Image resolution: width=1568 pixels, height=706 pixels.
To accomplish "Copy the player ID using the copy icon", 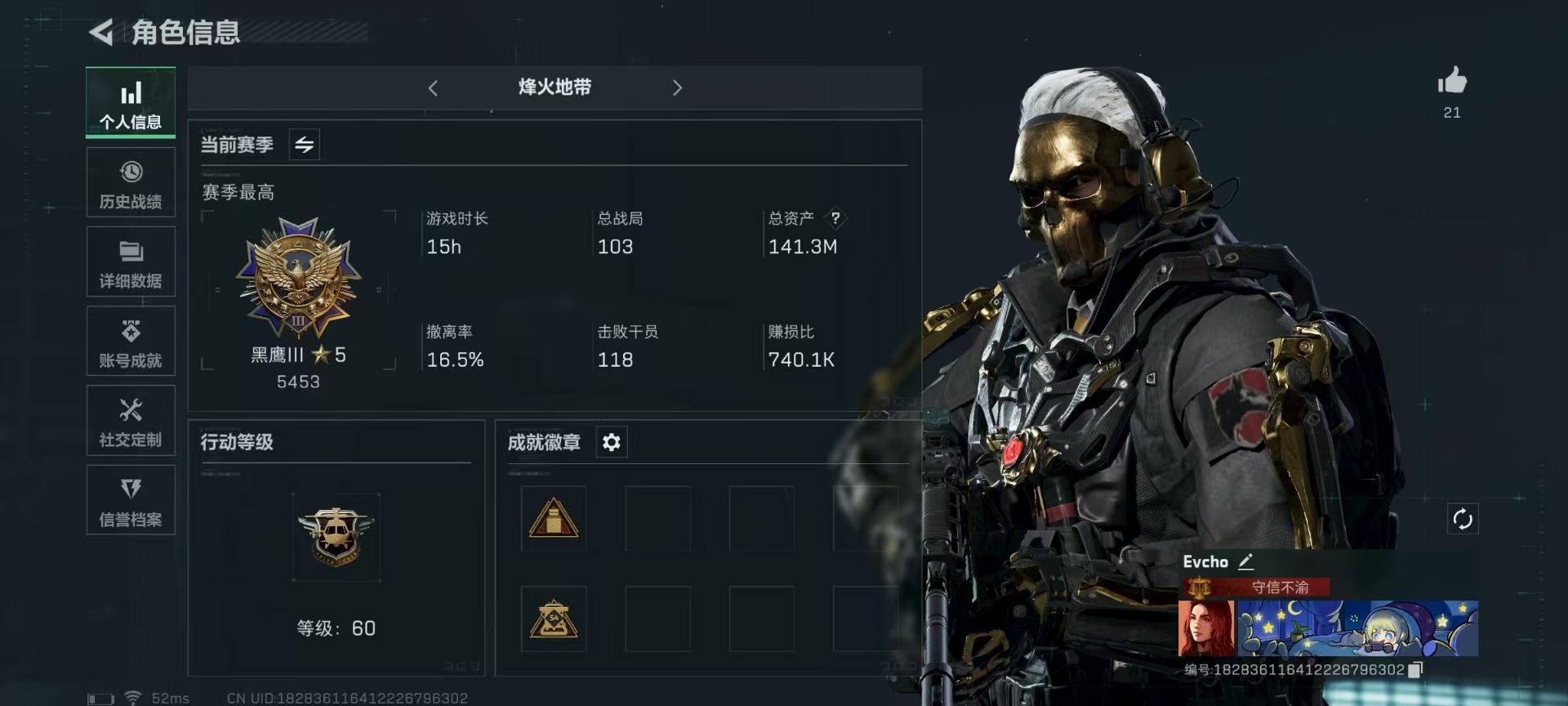I will click(x=1416, y=670).
